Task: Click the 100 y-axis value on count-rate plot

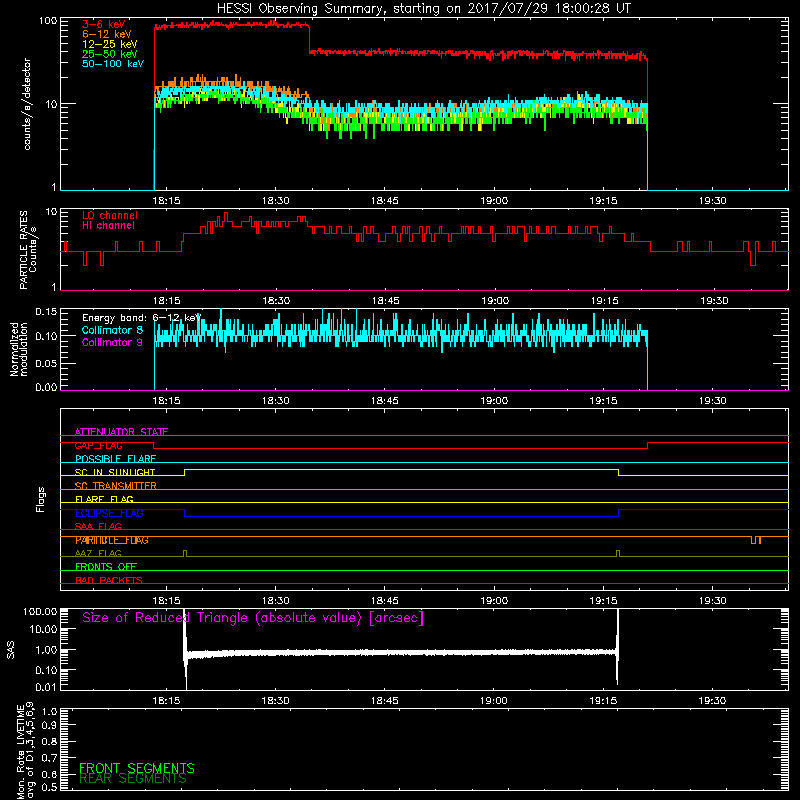Action: 47,21
